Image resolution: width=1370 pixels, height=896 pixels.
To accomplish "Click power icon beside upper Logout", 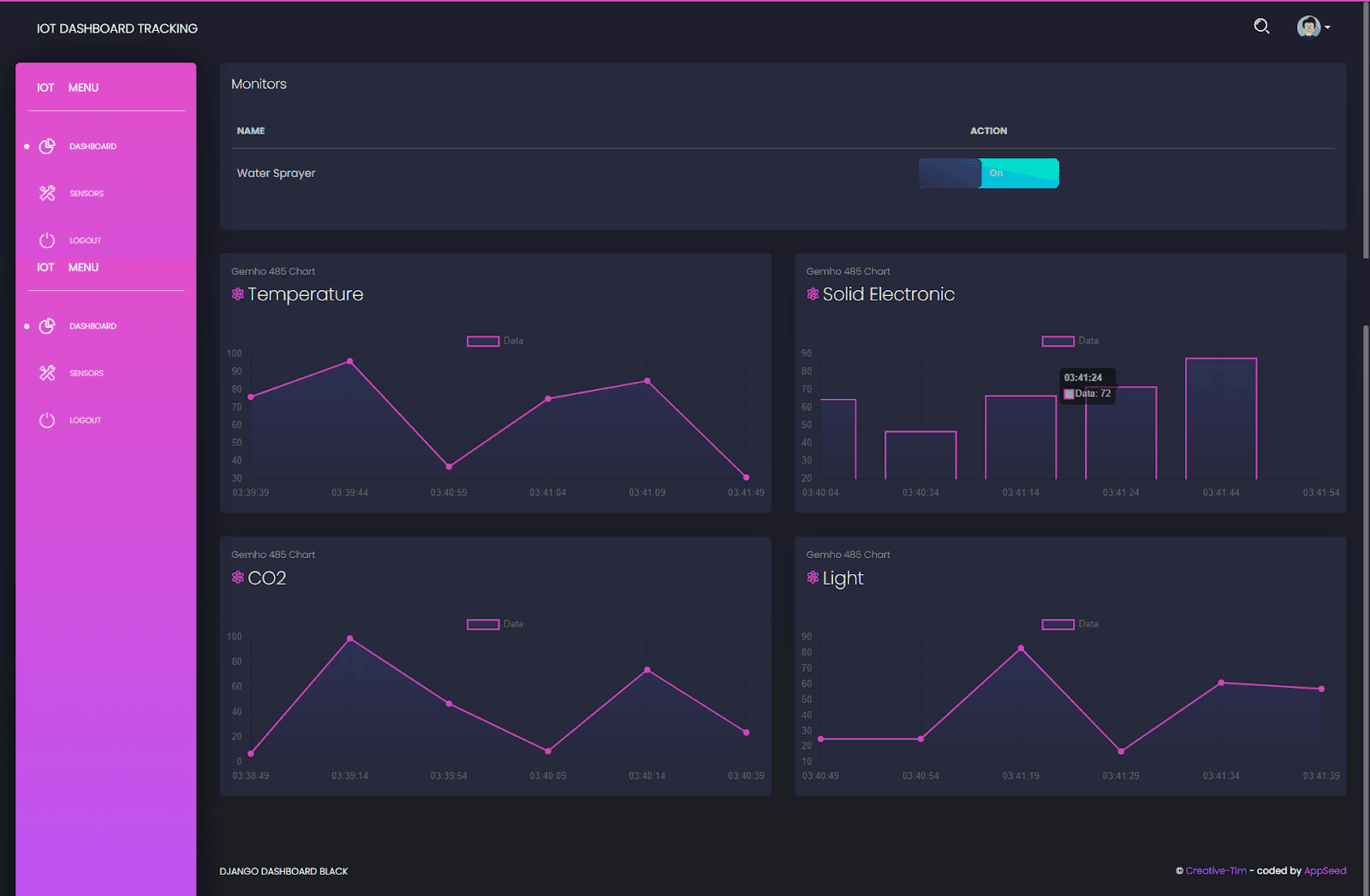I will tap(47, 240).
